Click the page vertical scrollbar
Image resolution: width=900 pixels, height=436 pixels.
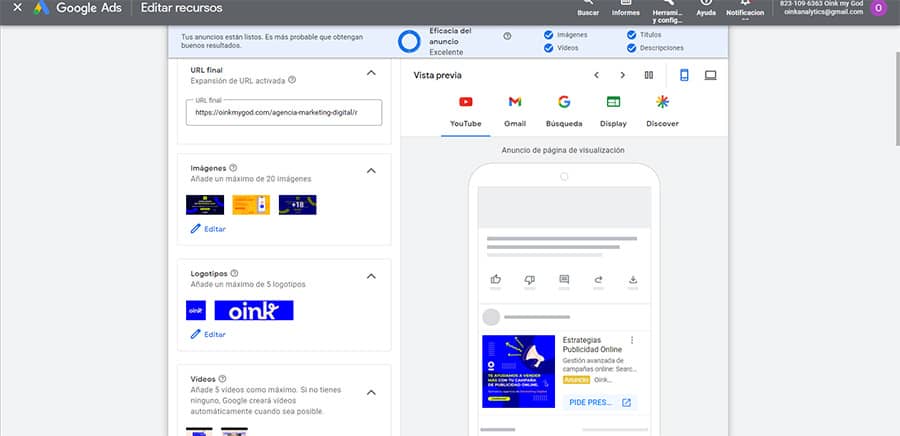(897, 98)
